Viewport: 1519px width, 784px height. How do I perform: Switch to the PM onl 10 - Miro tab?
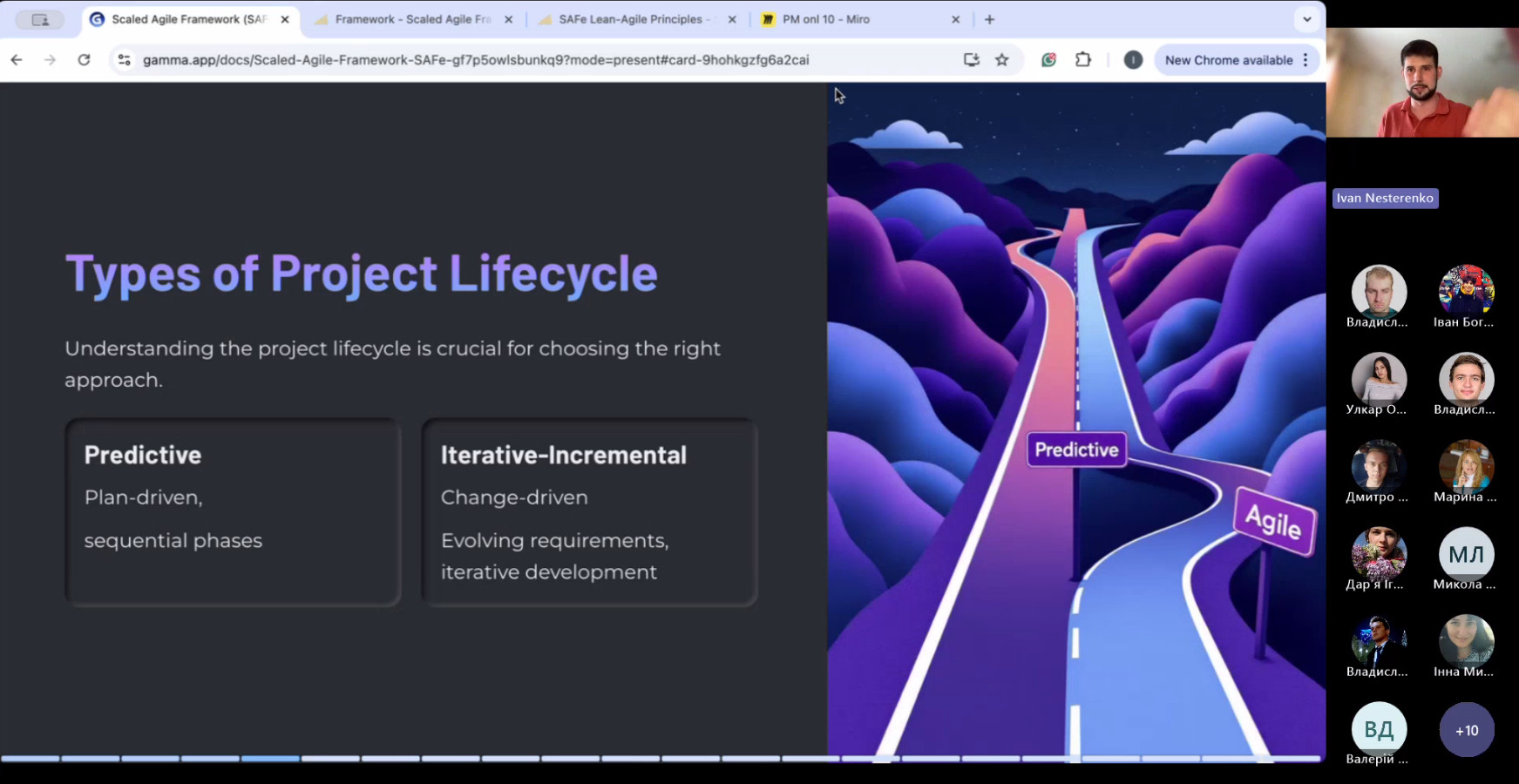825,19
